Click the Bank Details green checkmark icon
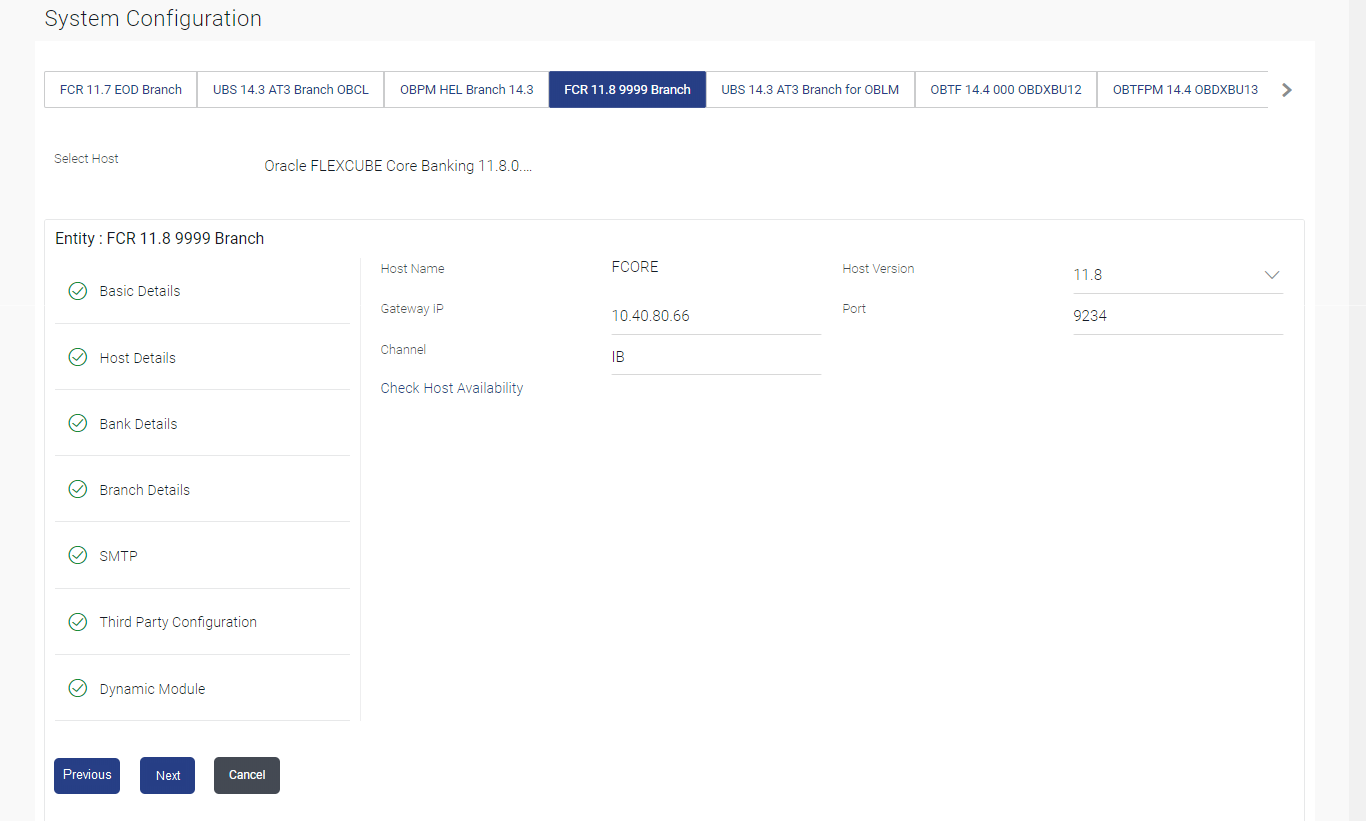This screenshot has height=821, width=1366. click(77, 423)
